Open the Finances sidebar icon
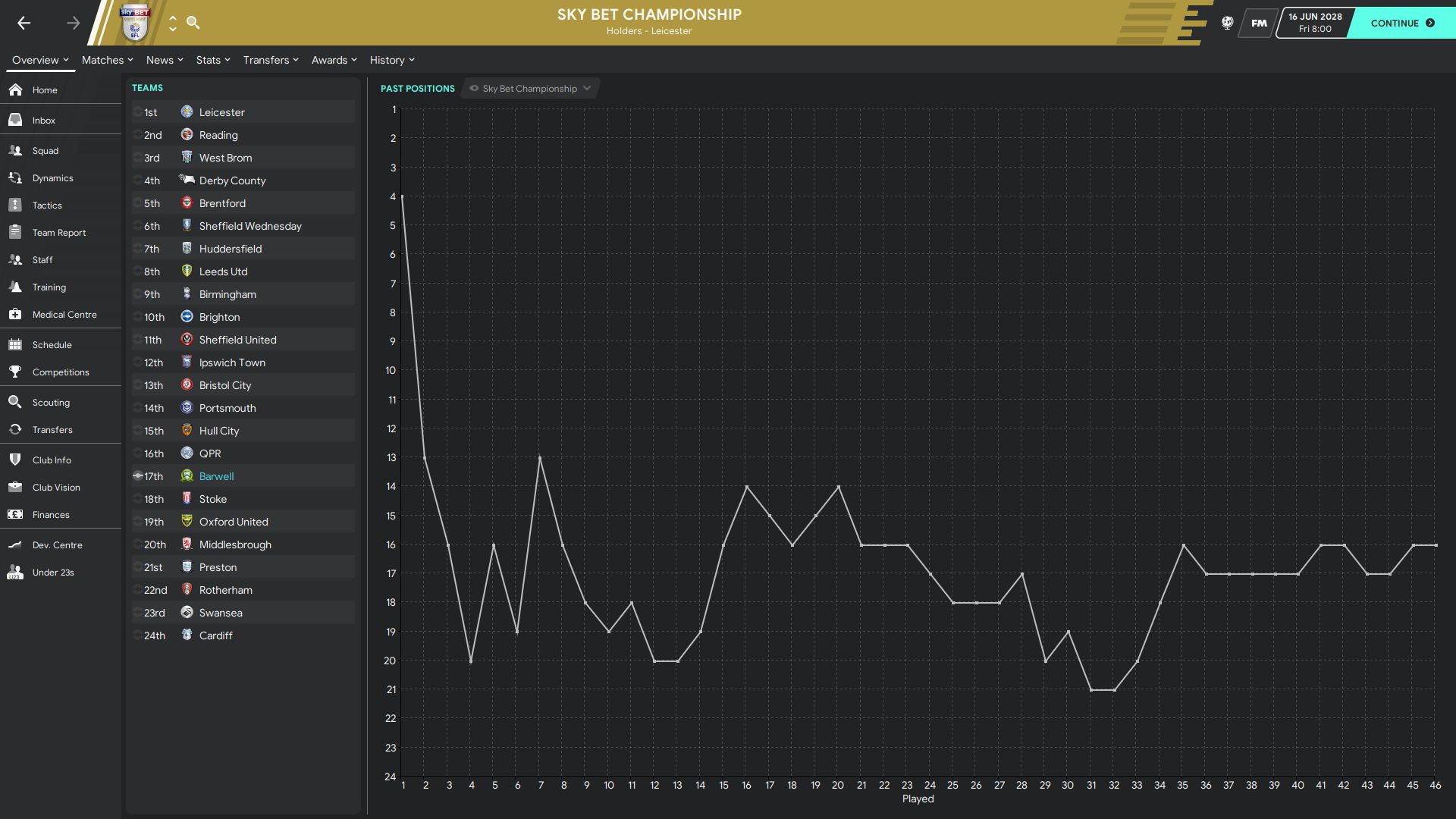This screenshot has width=1456, height=819. (x=15, y=514)
